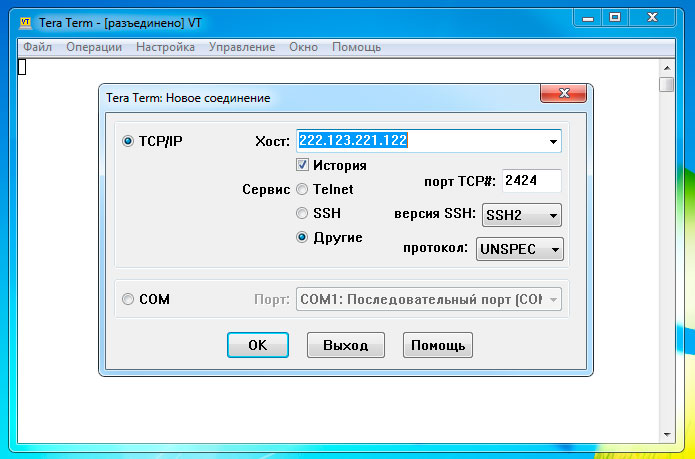Expand the Хост address dropdown

pyautogui.click(x=552, y=142)
